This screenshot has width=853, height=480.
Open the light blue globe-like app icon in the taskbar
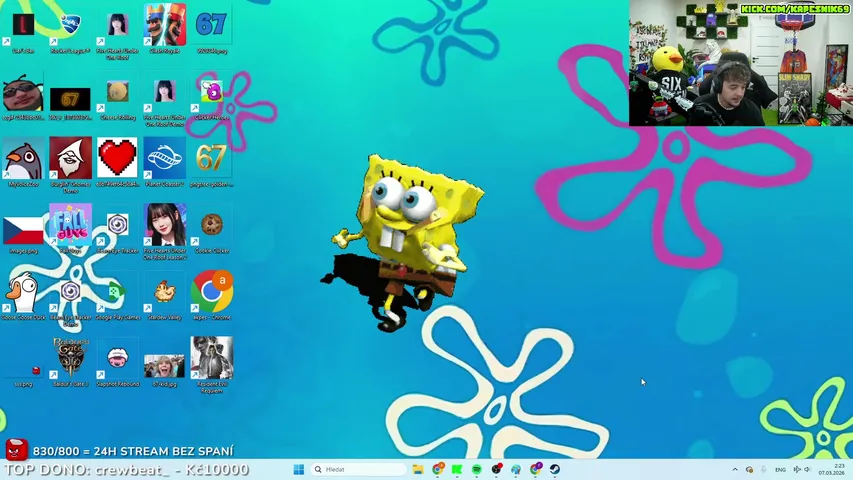tap(516, 469)
